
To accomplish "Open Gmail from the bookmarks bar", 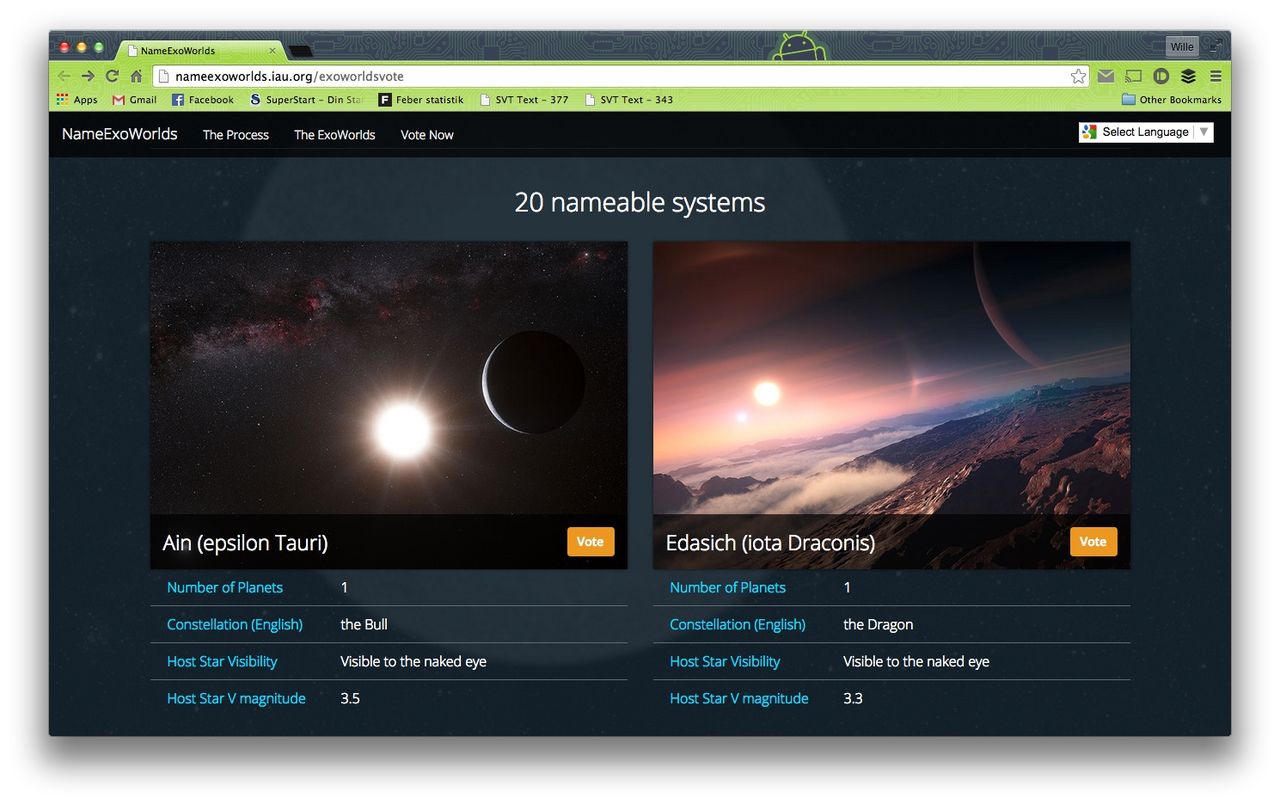I will 133,99.
